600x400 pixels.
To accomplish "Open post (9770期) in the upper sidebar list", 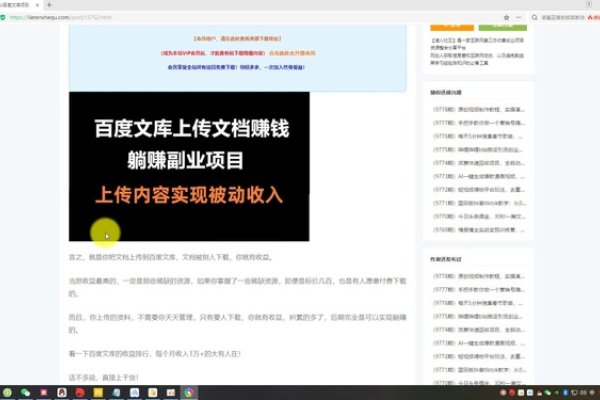I will (x=479, y=217).
